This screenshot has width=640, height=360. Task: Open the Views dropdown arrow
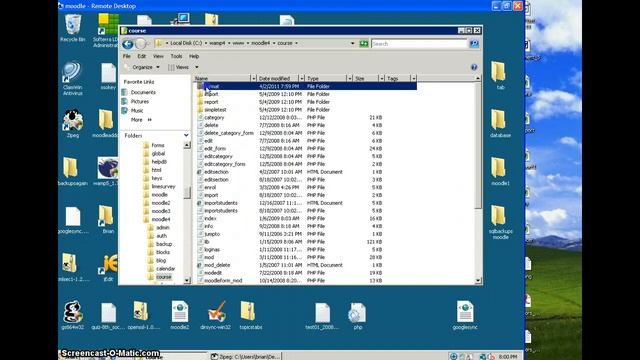tap(197, 67)
